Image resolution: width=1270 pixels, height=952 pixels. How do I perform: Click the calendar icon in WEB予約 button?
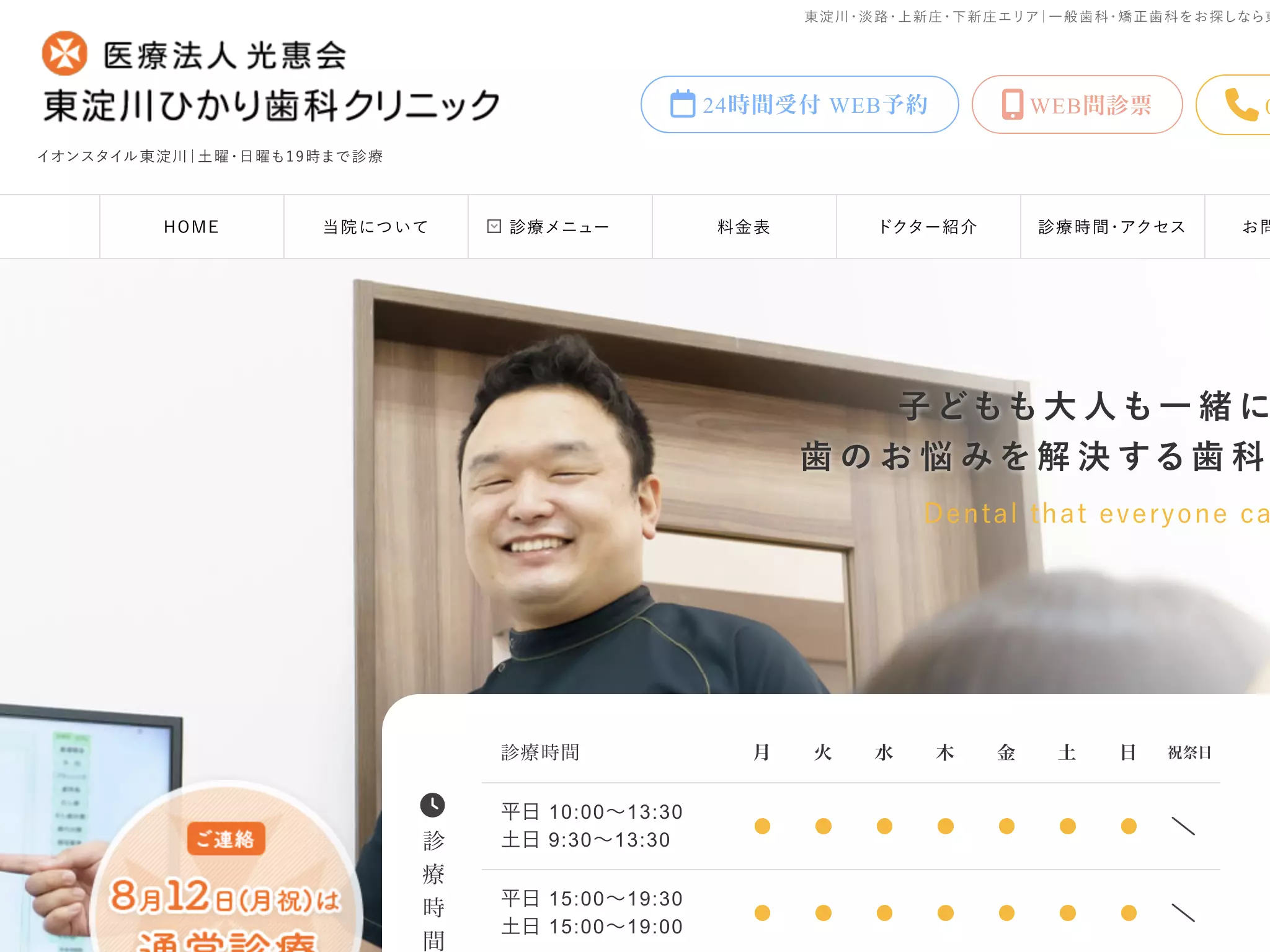click(683, 104)
